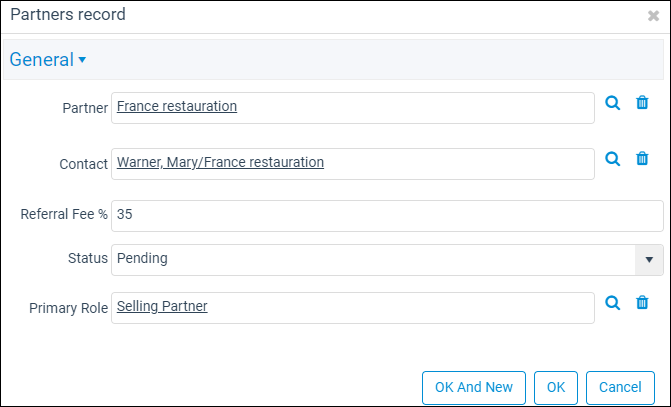Click the Contact field label
The width and height of the screenshot is (671, 407).
click(x=83, y=164)
